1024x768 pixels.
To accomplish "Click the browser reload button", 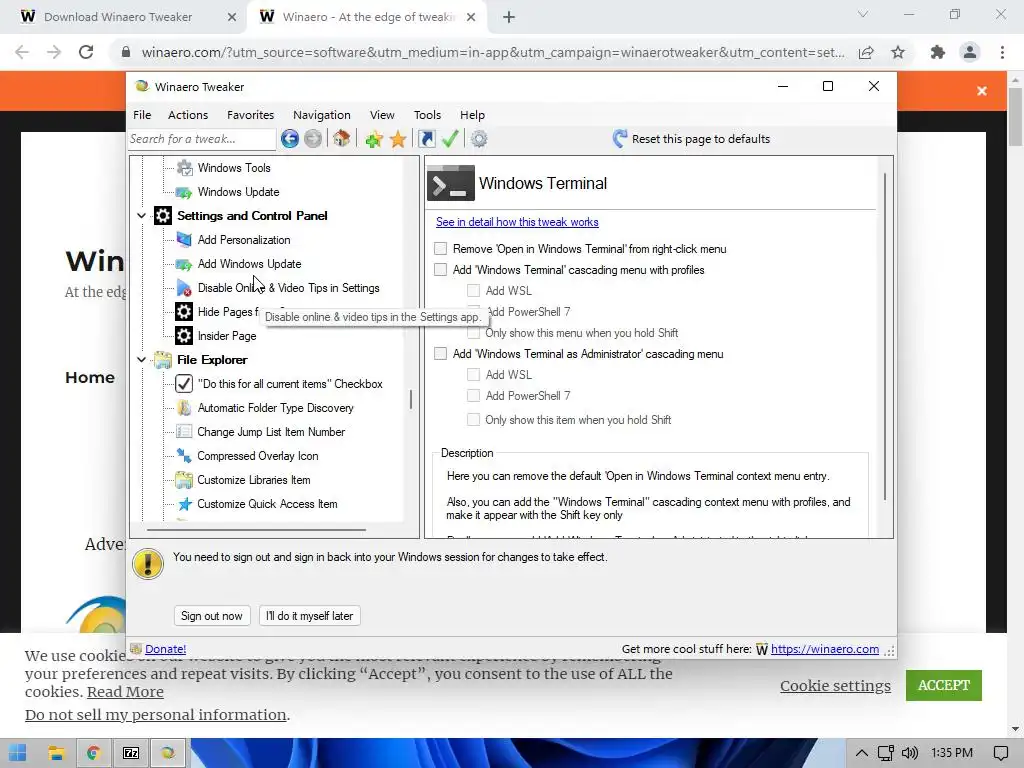I will tap(86, 52).
